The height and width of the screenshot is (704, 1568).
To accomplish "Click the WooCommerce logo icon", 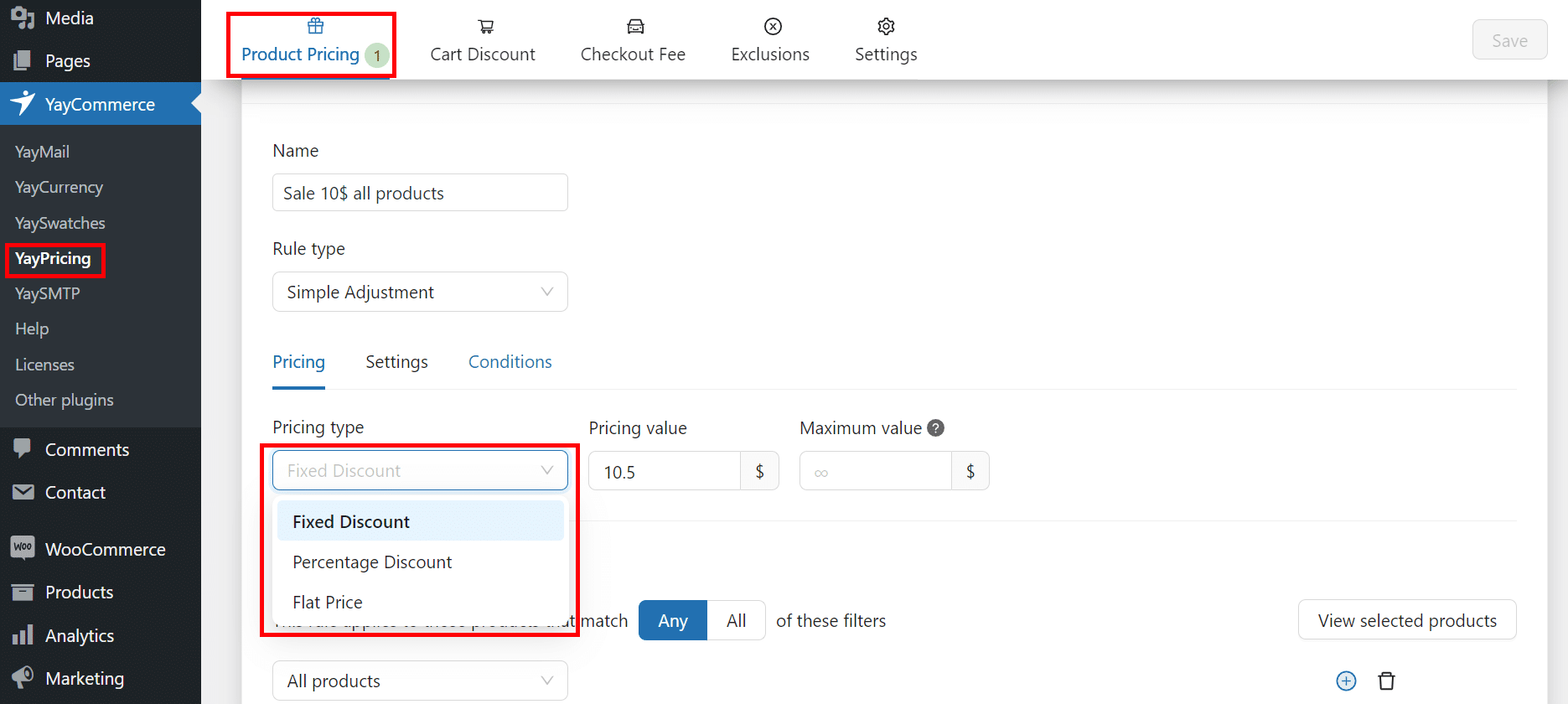I will tap(23, 548).
